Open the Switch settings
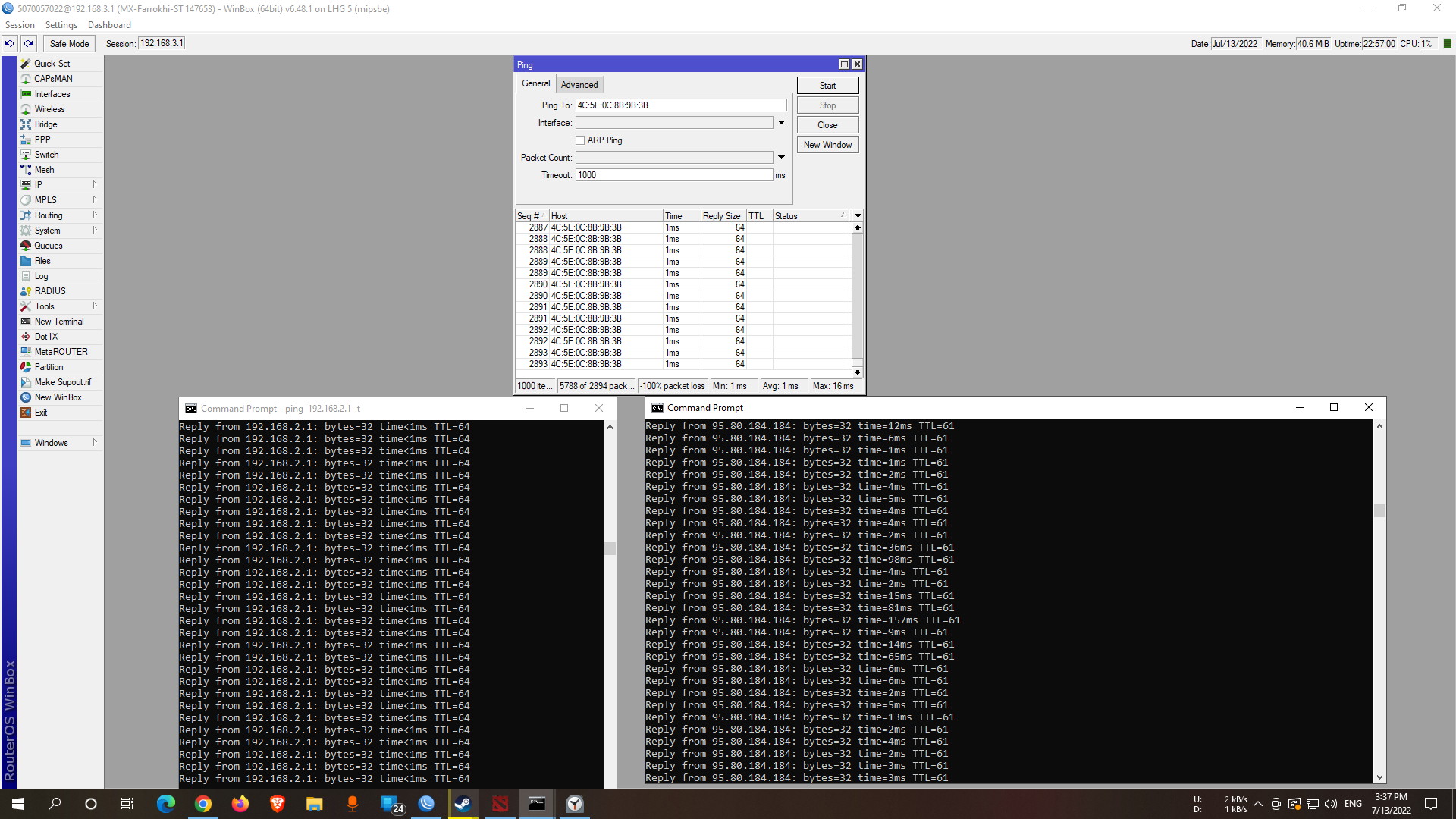 47,154
